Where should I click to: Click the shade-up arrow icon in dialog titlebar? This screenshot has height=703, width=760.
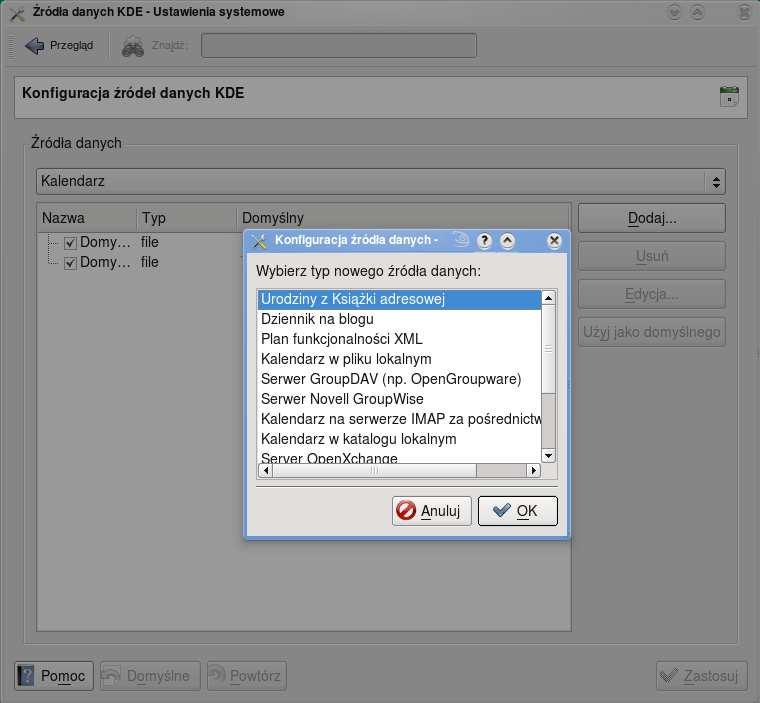point(507,240)
